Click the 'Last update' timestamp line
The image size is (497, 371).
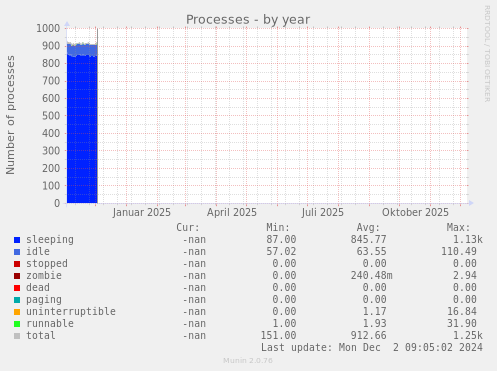point(371,347)
